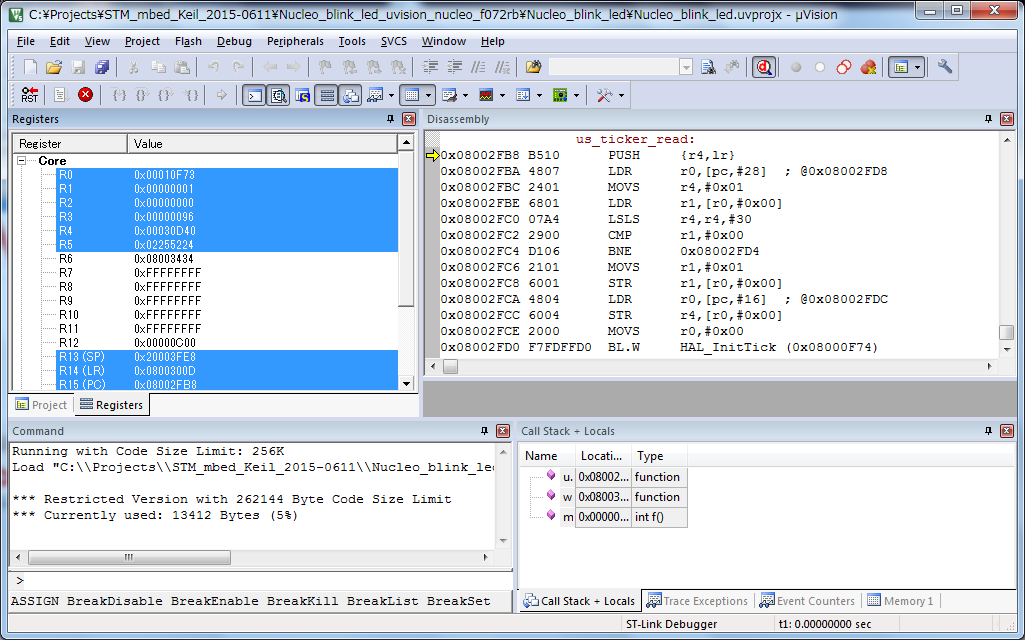This screenshot has height=640, width=1025.
Task: Toggle the Symbols Window button
Action: tap(302, 95)
